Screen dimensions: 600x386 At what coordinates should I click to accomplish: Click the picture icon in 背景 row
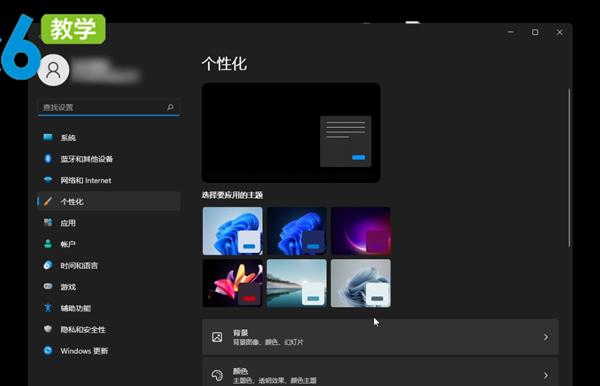click(x=217, y=337)
